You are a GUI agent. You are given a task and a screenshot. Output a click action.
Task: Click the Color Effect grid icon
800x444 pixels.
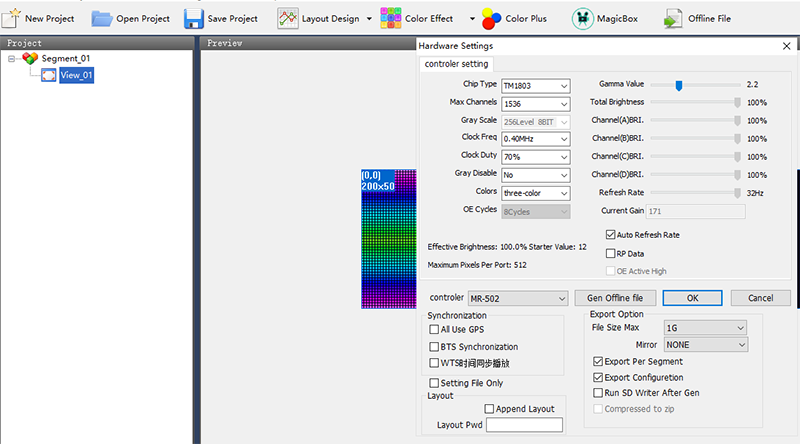pyautogui.click(x=391, y=18)
